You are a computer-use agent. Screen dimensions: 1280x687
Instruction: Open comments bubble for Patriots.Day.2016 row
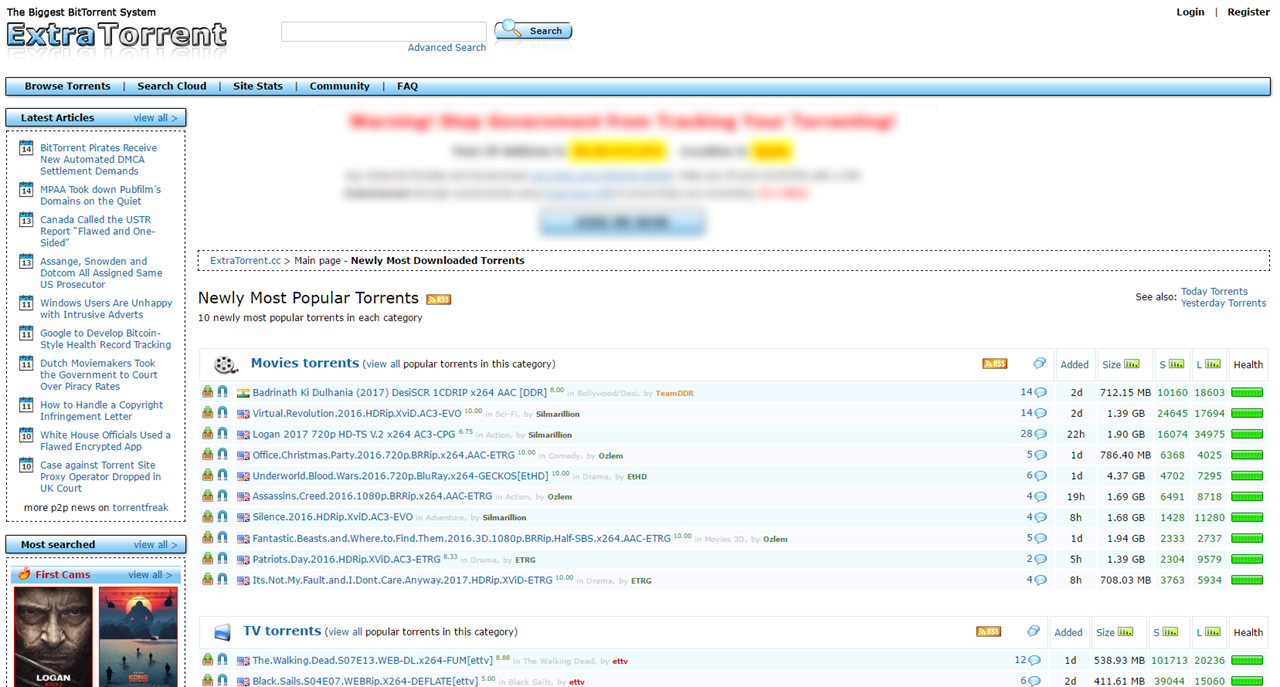click(1040, 560)
